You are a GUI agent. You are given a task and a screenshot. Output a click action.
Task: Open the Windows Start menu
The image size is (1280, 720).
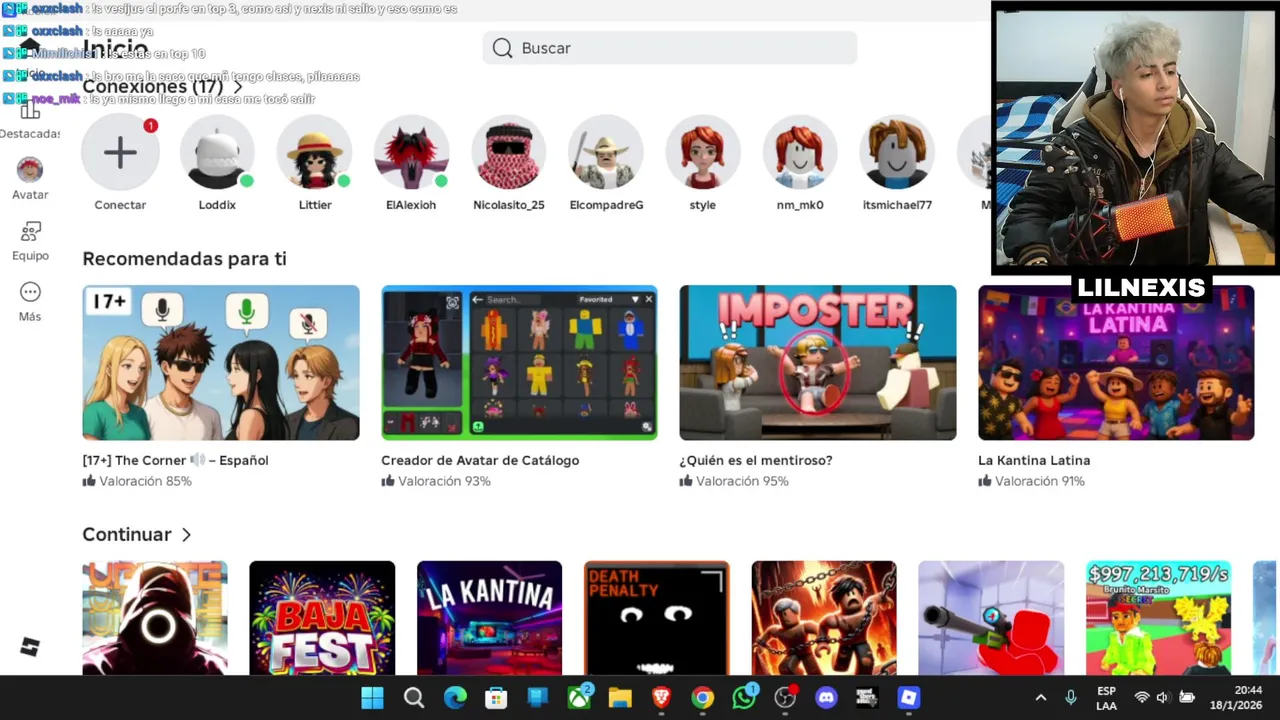(372, 698)
